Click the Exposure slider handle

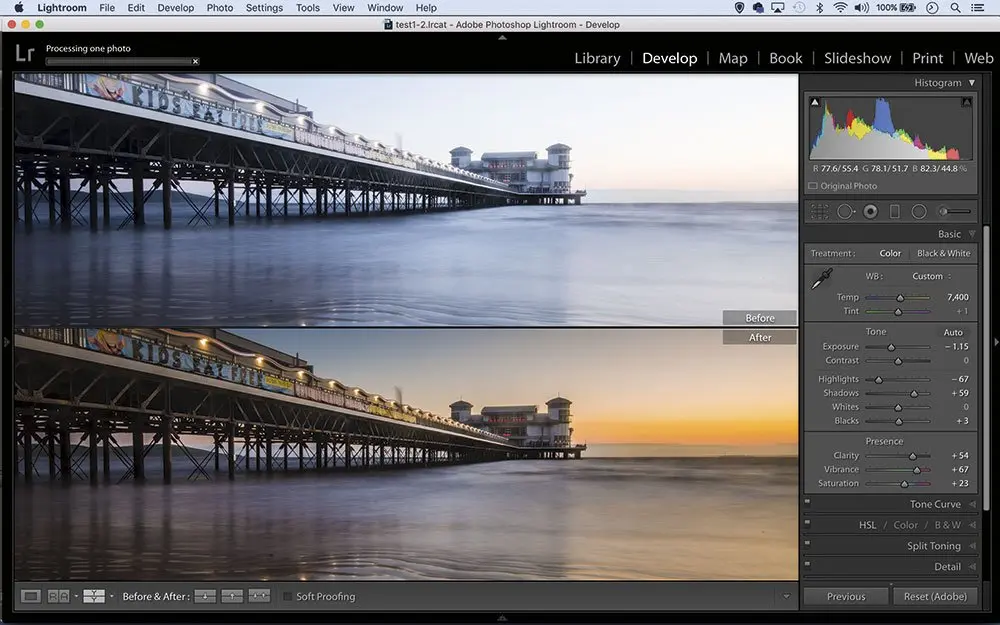891,347
